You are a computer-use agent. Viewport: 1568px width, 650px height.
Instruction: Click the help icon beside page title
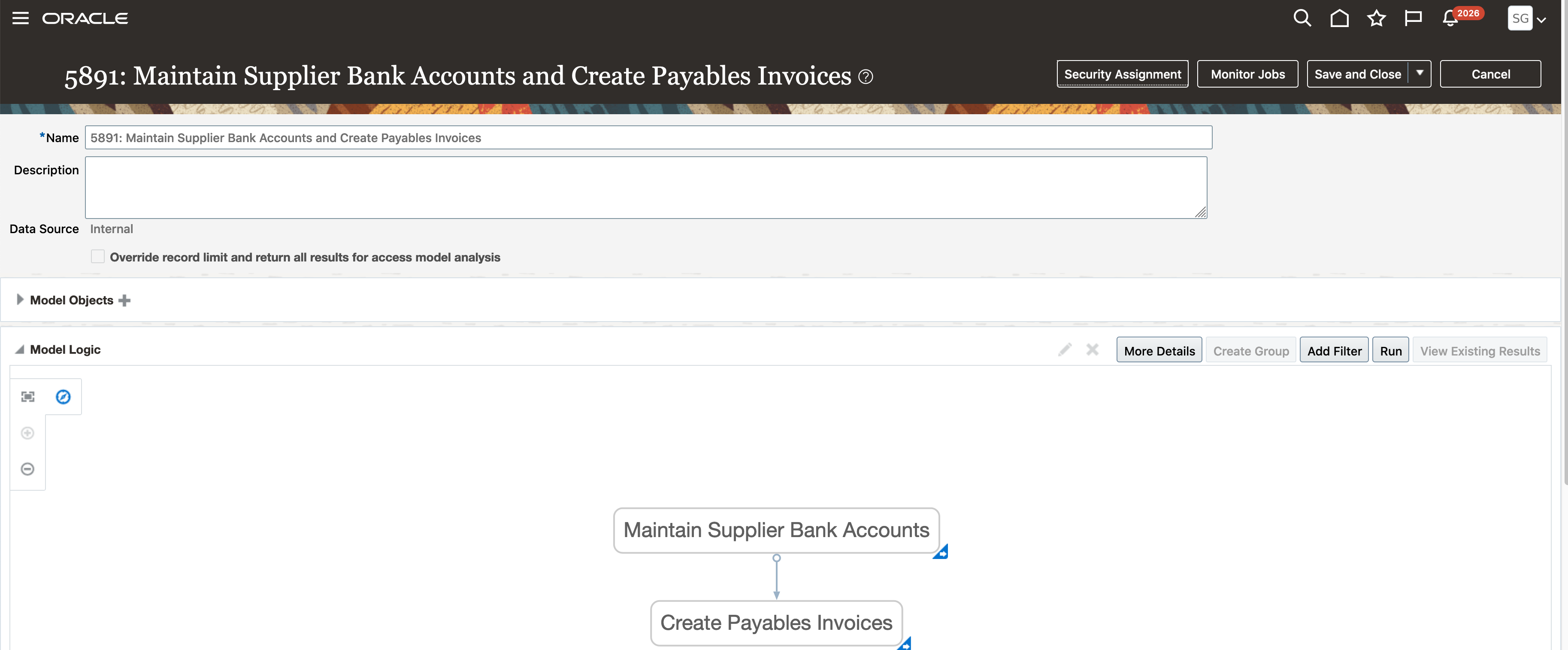[x=866, y=77]
